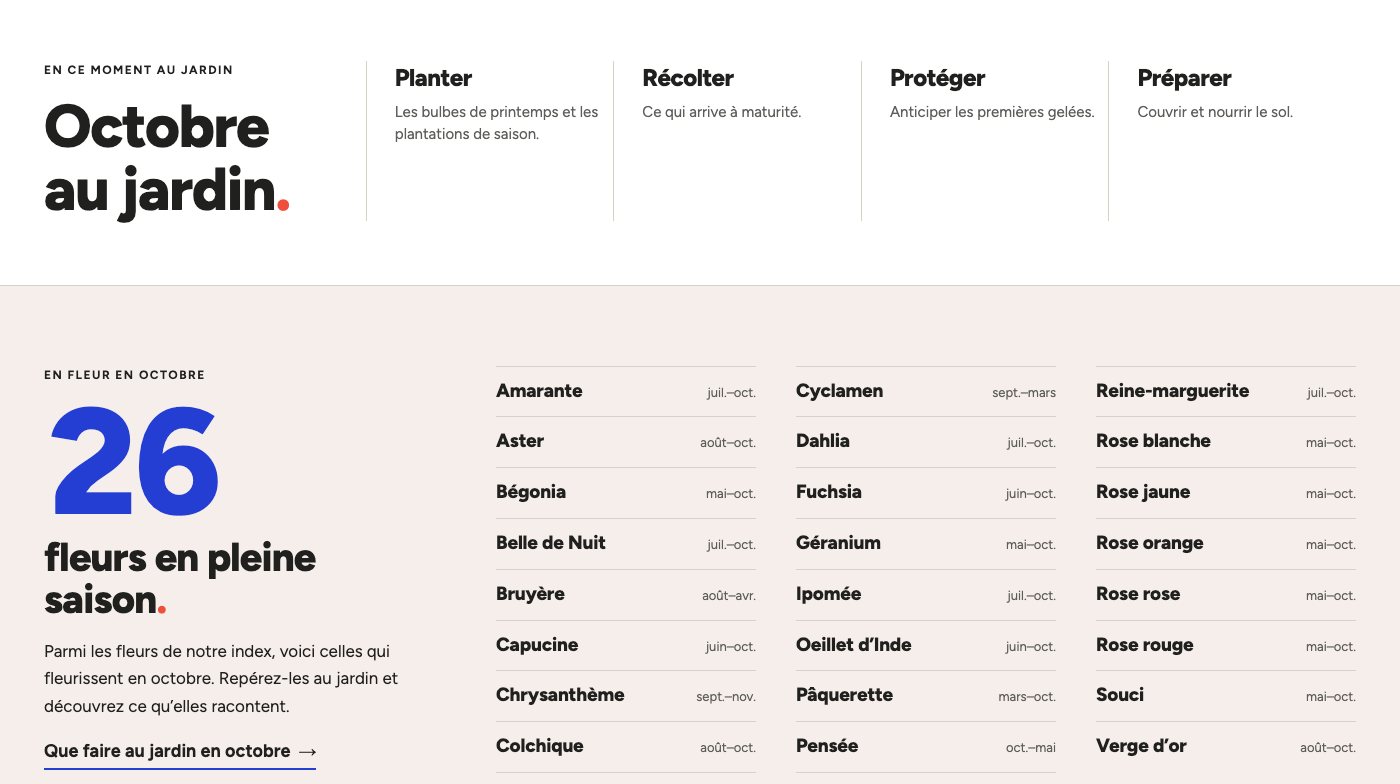Select Géranium from the list

pos(926,544)
